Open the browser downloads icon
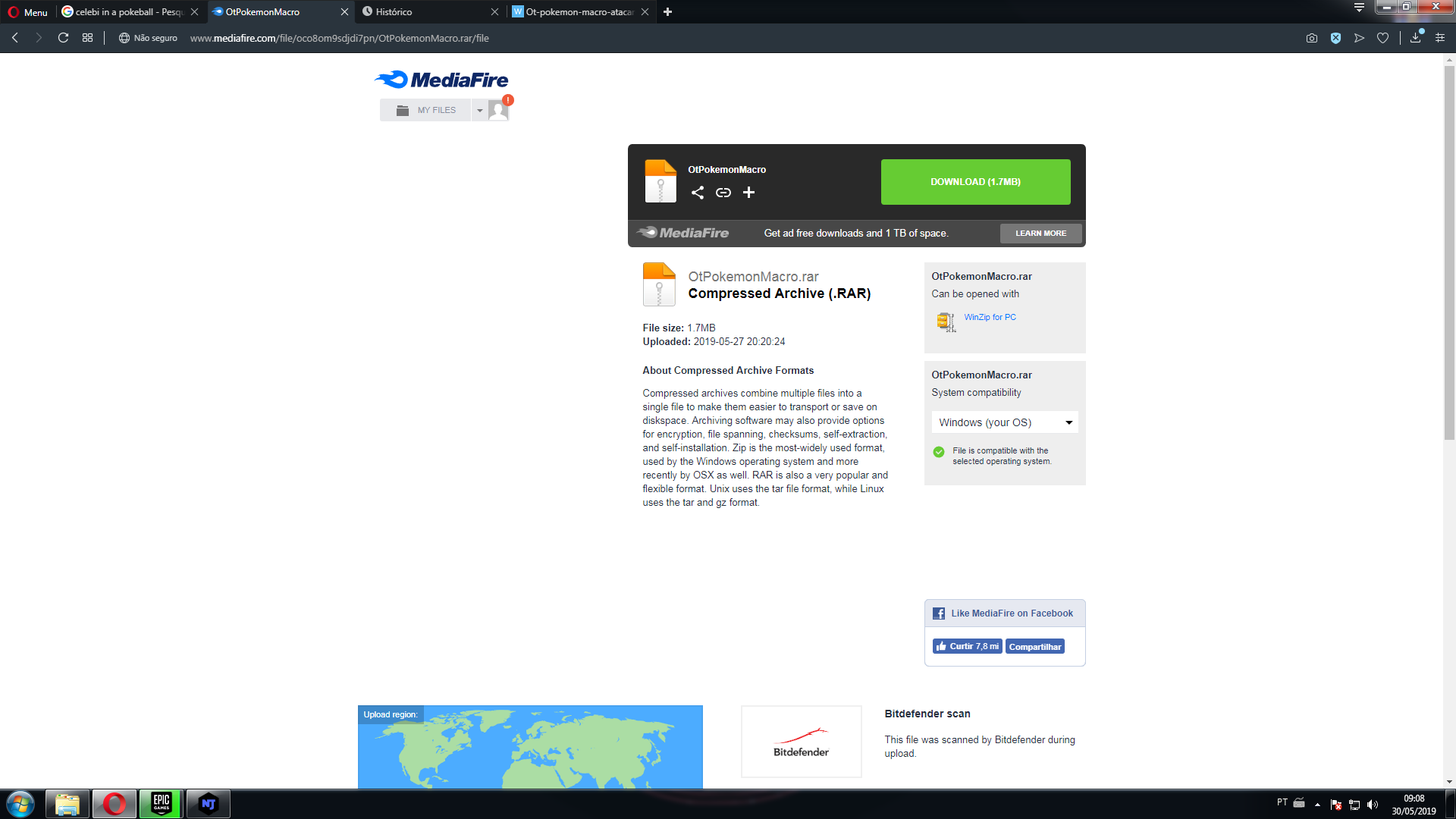The image size is (1456, 819). (1416, 38)
